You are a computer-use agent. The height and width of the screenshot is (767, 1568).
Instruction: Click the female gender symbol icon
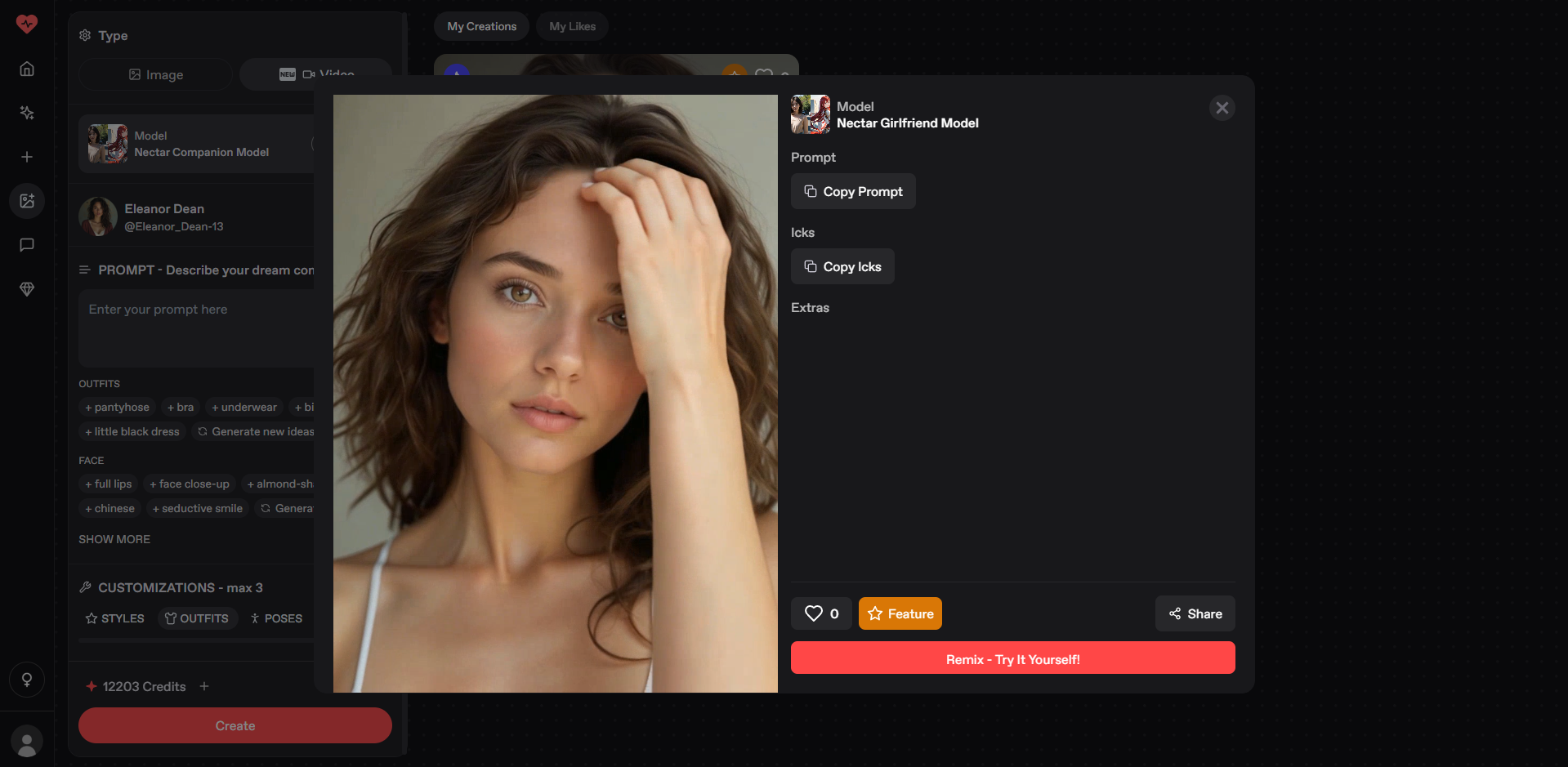(x=27, y=680)
